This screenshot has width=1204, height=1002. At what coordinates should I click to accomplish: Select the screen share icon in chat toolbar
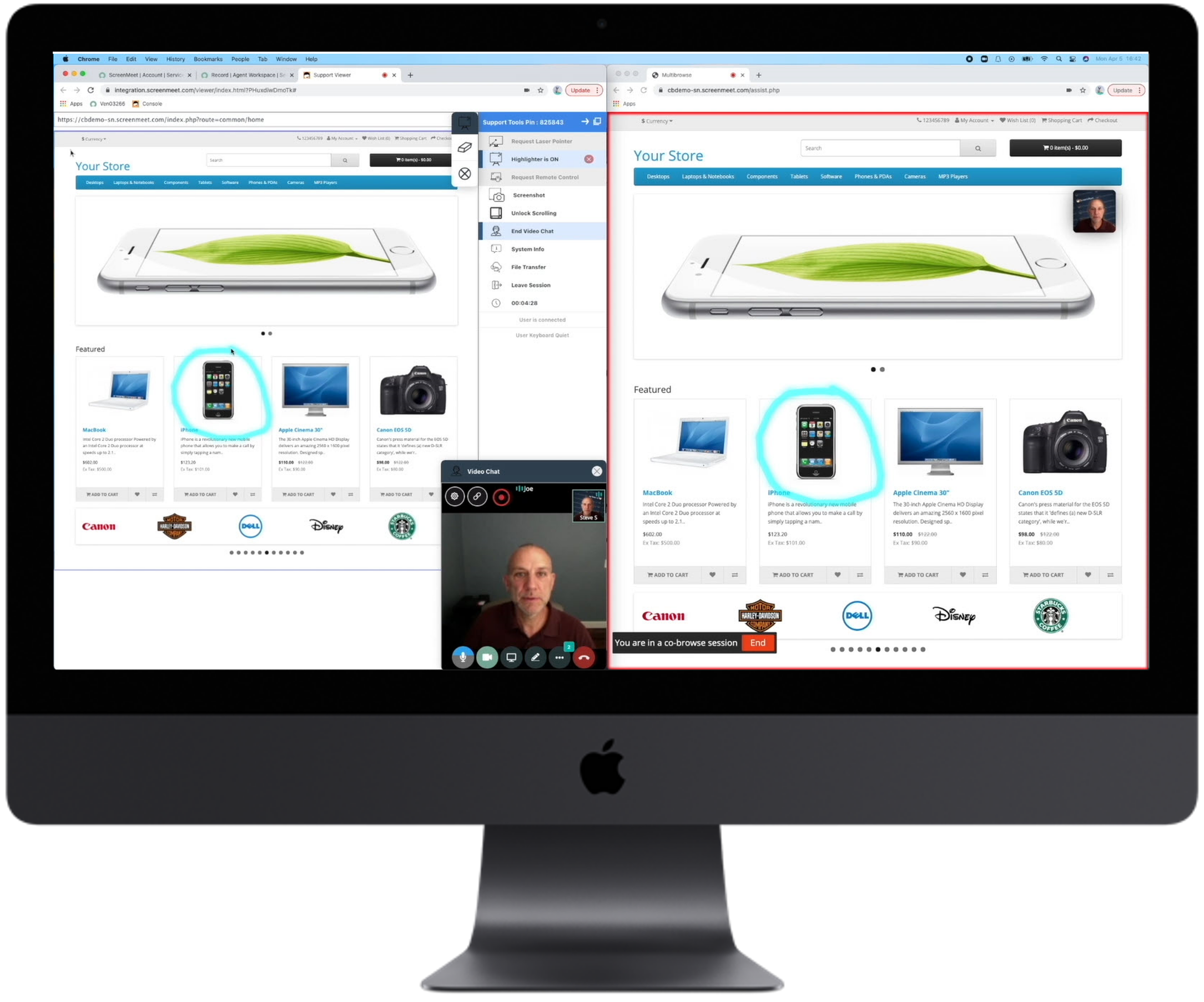click(510, 656)
